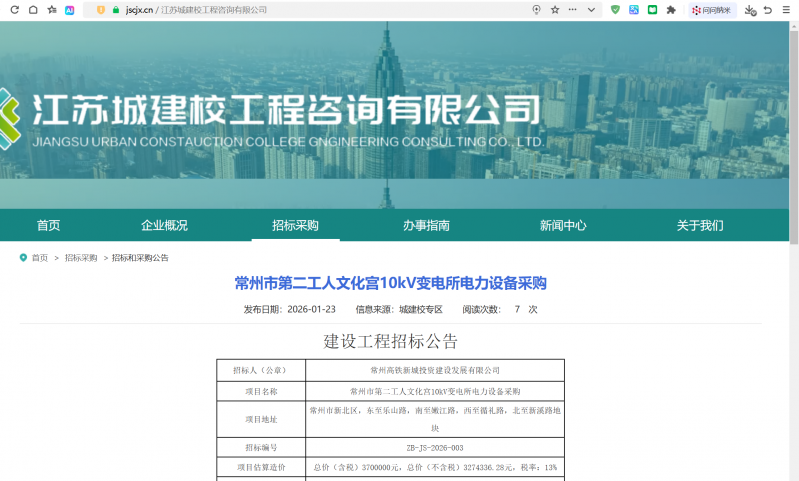Expand the address bar dropdown chevron

[591, 9]
